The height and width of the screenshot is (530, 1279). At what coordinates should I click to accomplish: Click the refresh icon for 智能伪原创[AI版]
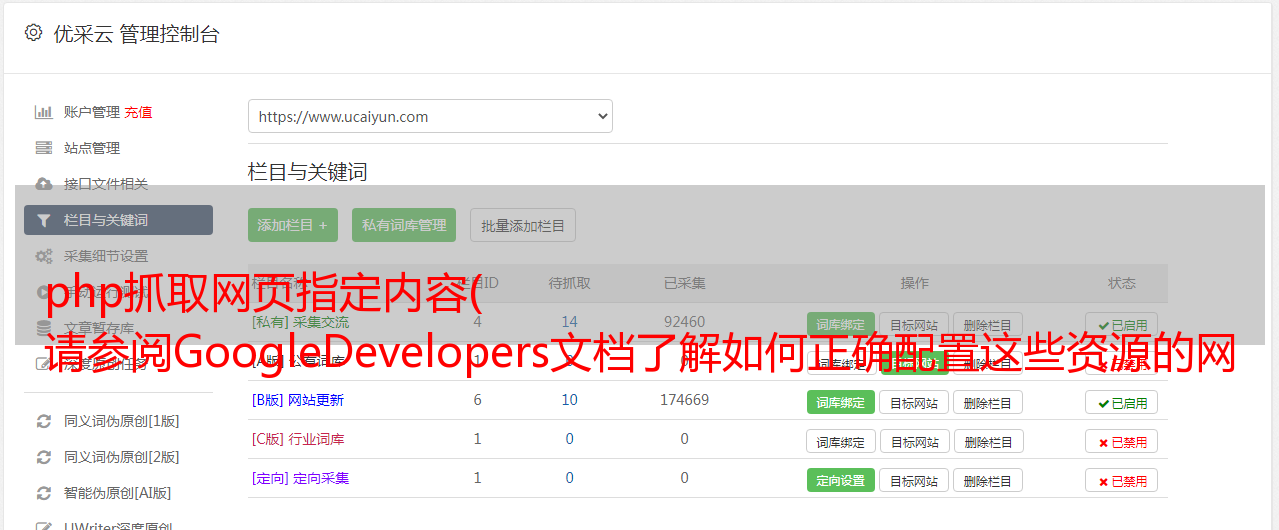(43, 493)
